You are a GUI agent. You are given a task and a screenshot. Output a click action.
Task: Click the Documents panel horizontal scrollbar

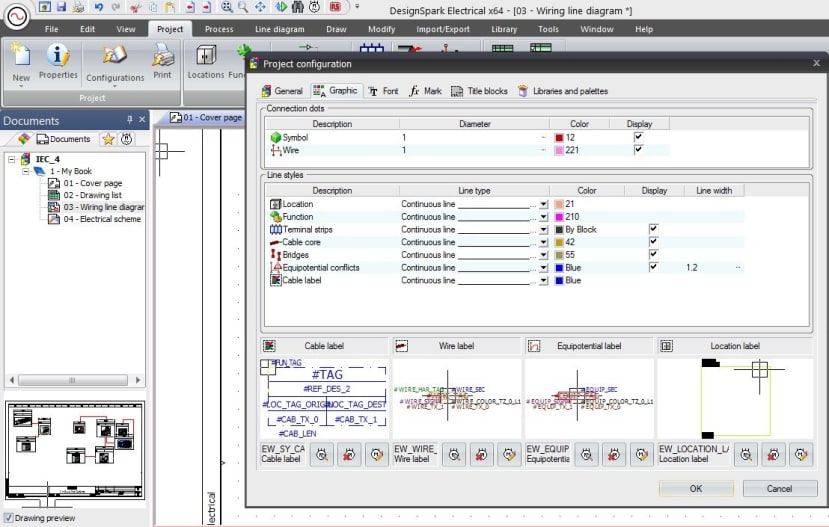coord(75,380)
